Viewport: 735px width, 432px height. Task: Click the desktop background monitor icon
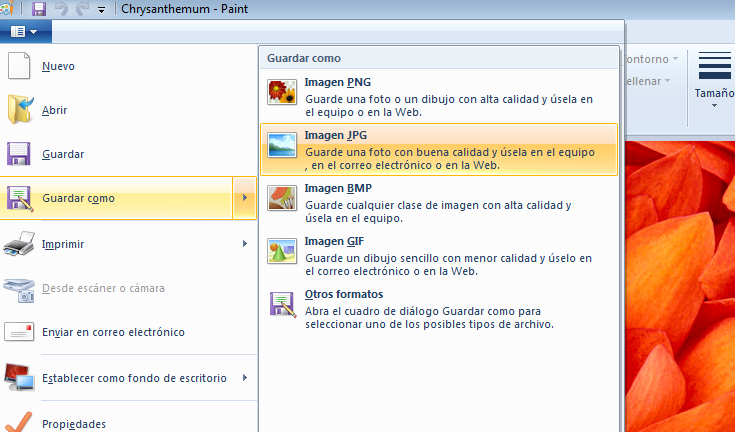click(20, 378)
